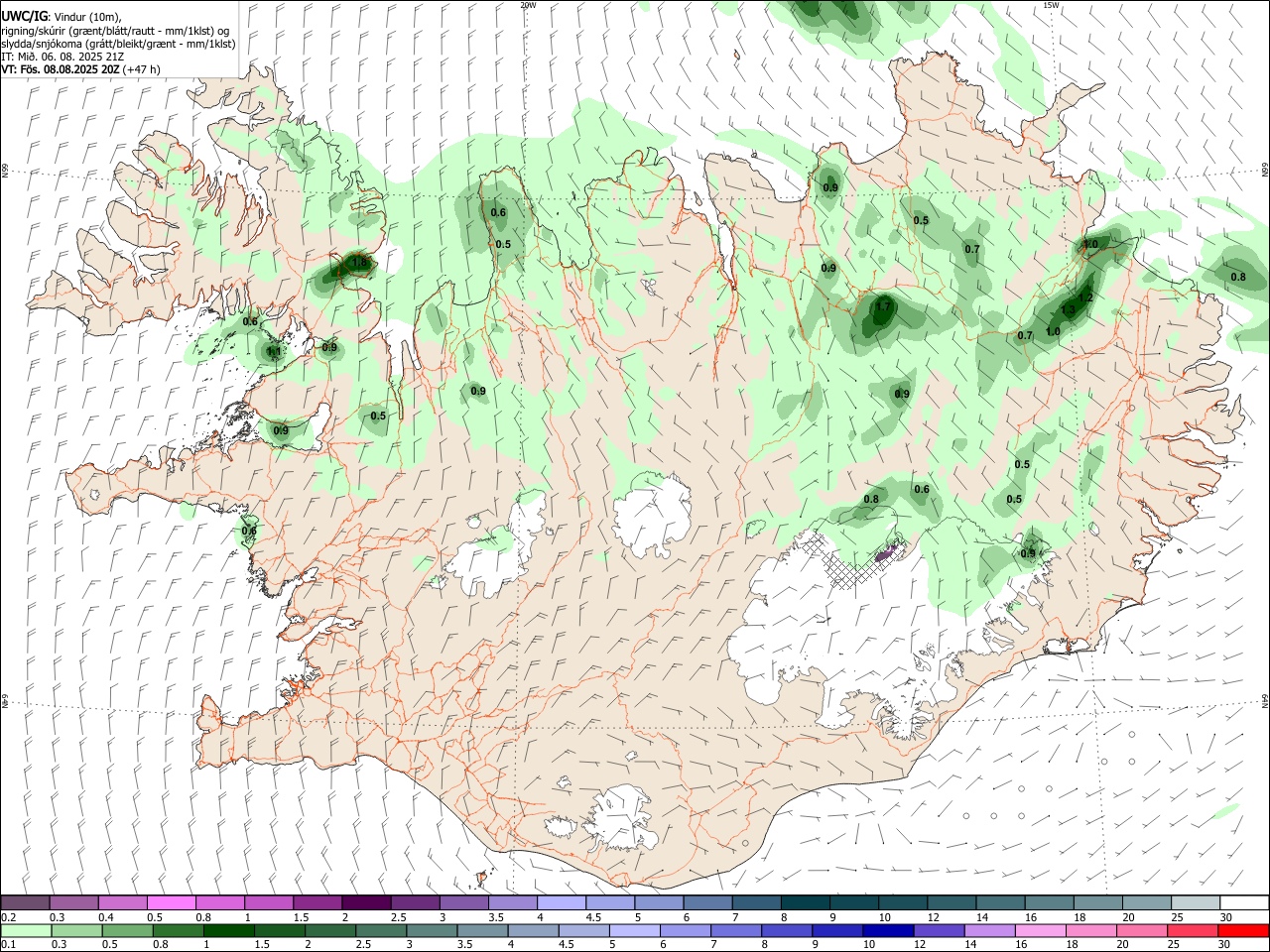The height and width of the screenshot is (952, 1270).
Task: Select the light pink 16–18 swatch in the lower legend row
Action: 1040,930
